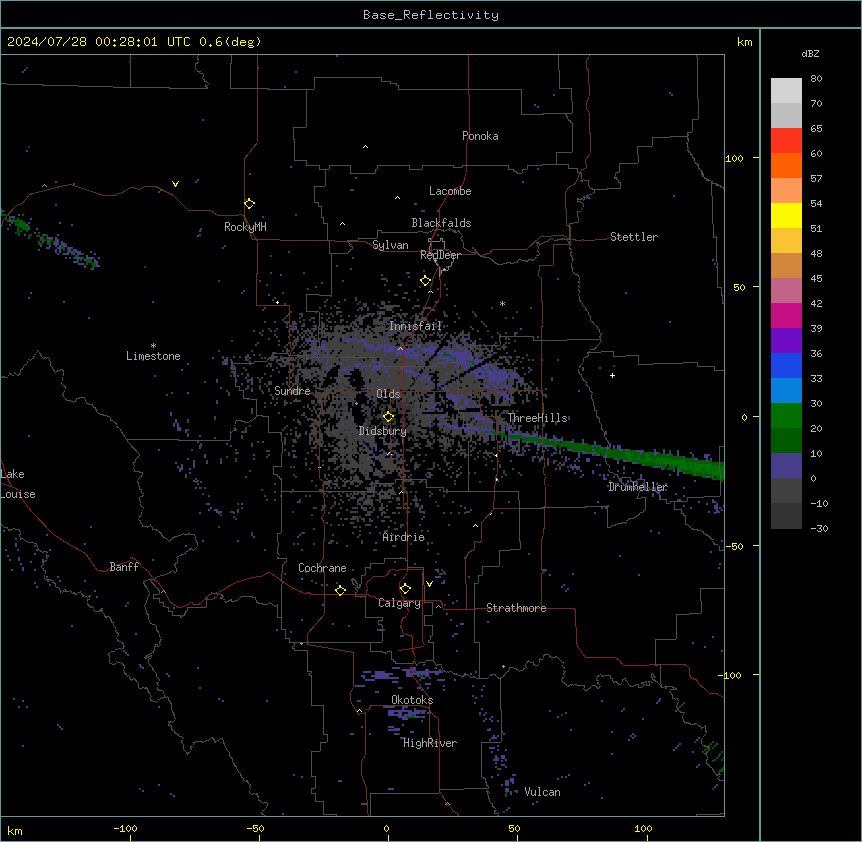862x842 pixels.
Task: Click the white caret marker just above Olds near Innisfail
Action: (400, 348)
